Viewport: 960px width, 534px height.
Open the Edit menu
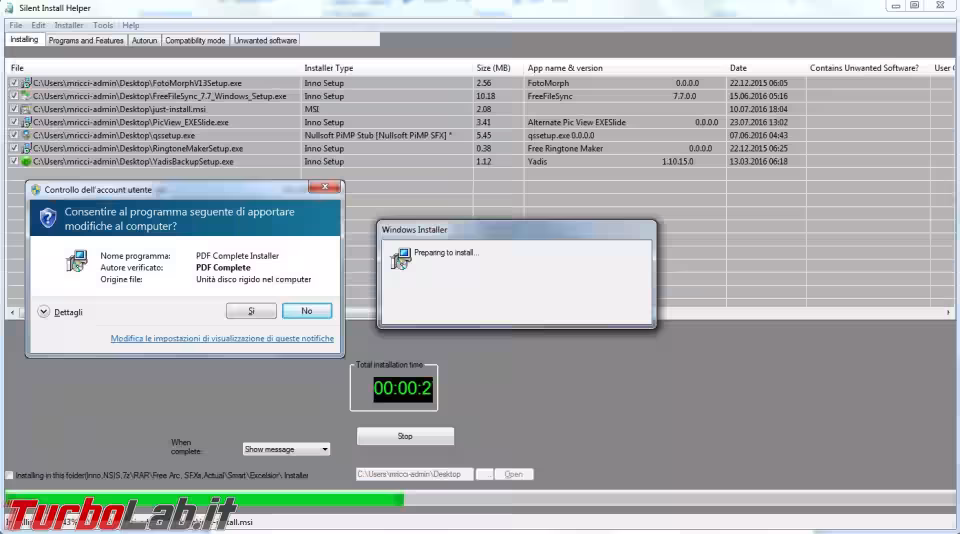38,25
